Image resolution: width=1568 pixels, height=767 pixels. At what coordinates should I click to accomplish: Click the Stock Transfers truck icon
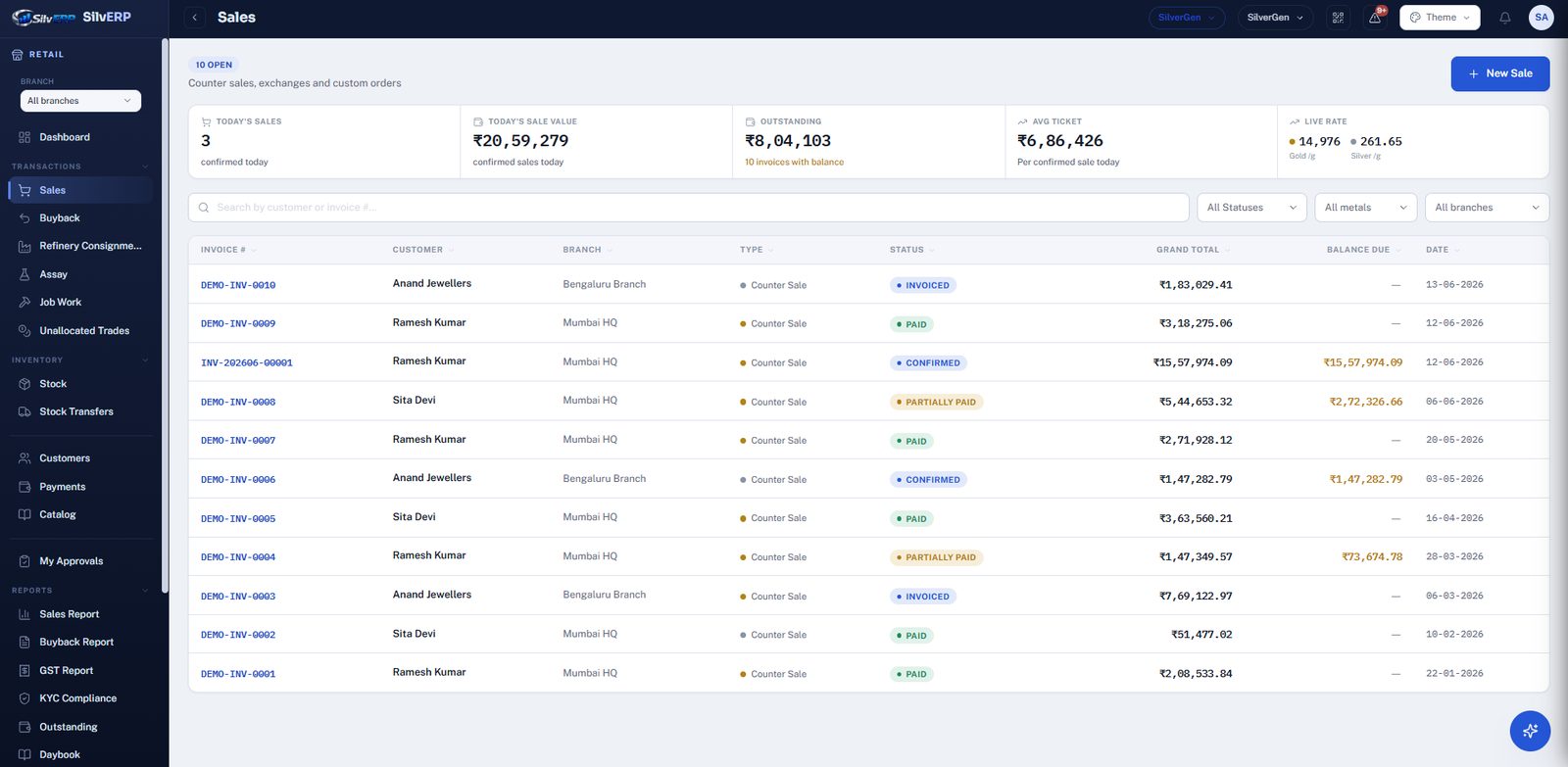coord(24,411)
